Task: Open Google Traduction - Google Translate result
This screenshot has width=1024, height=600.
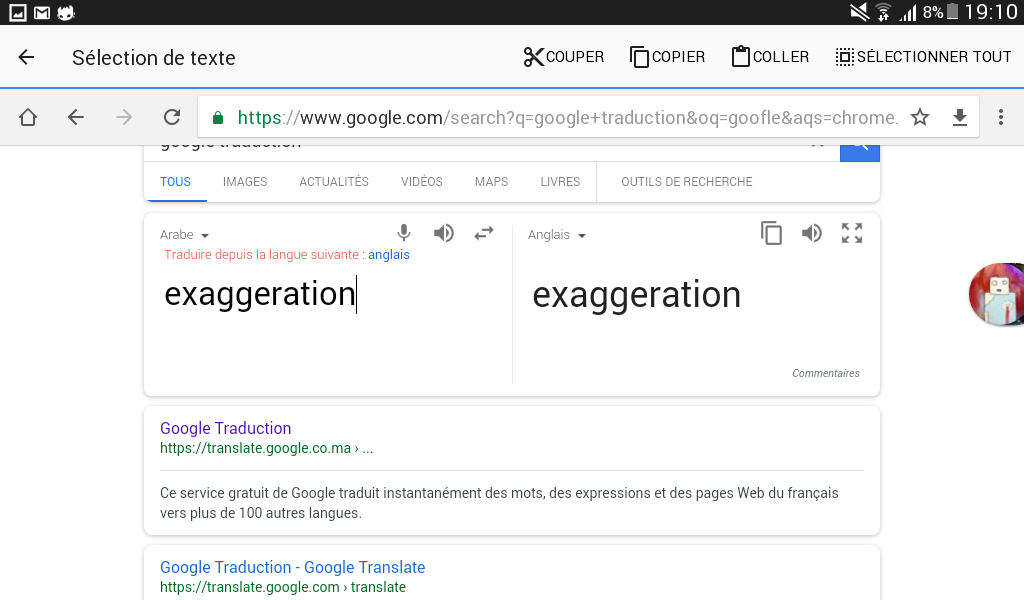Action: tap(293, 567)
